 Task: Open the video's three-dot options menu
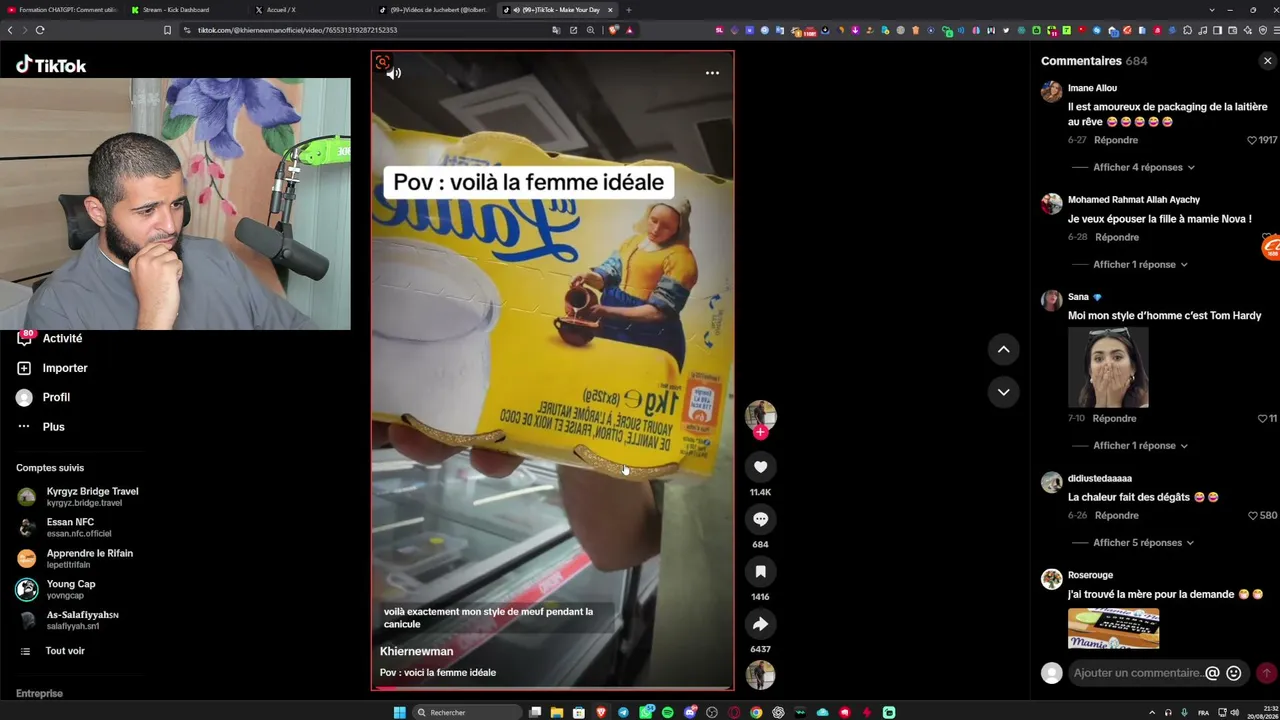coord(712,73)
